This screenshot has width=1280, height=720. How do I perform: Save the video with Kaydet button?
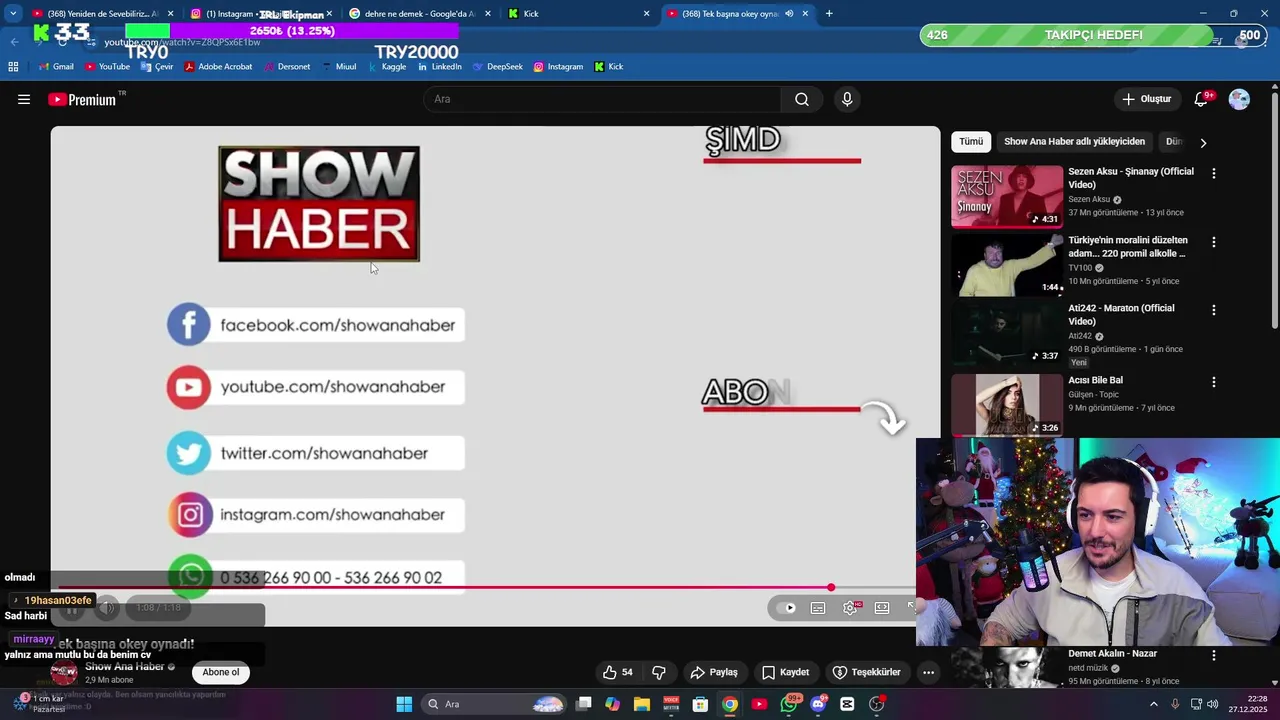[x=785, y=672]
